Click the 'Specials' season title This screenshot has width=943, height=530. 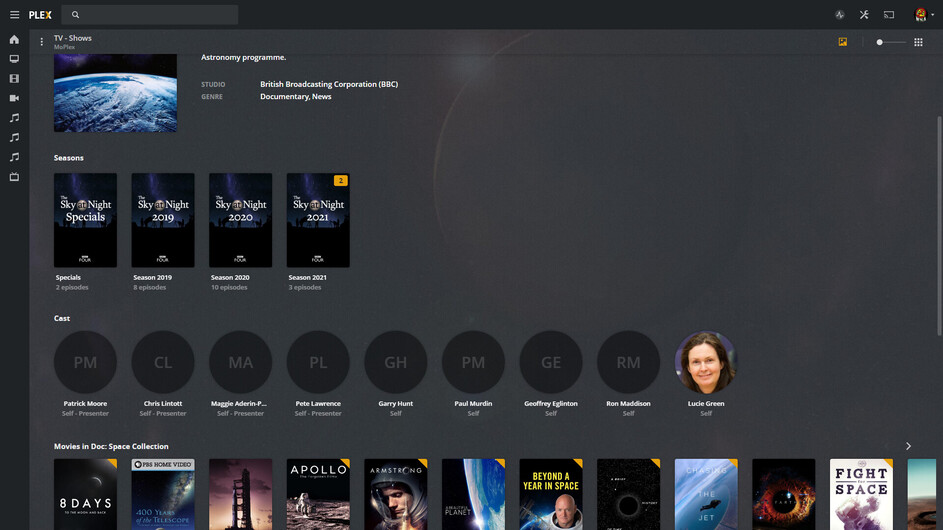point(68,277)
